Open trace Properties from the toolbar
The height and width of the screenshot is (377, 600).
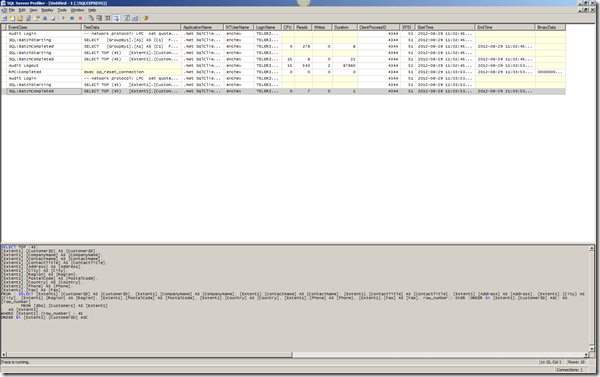(x=36, y=18)
